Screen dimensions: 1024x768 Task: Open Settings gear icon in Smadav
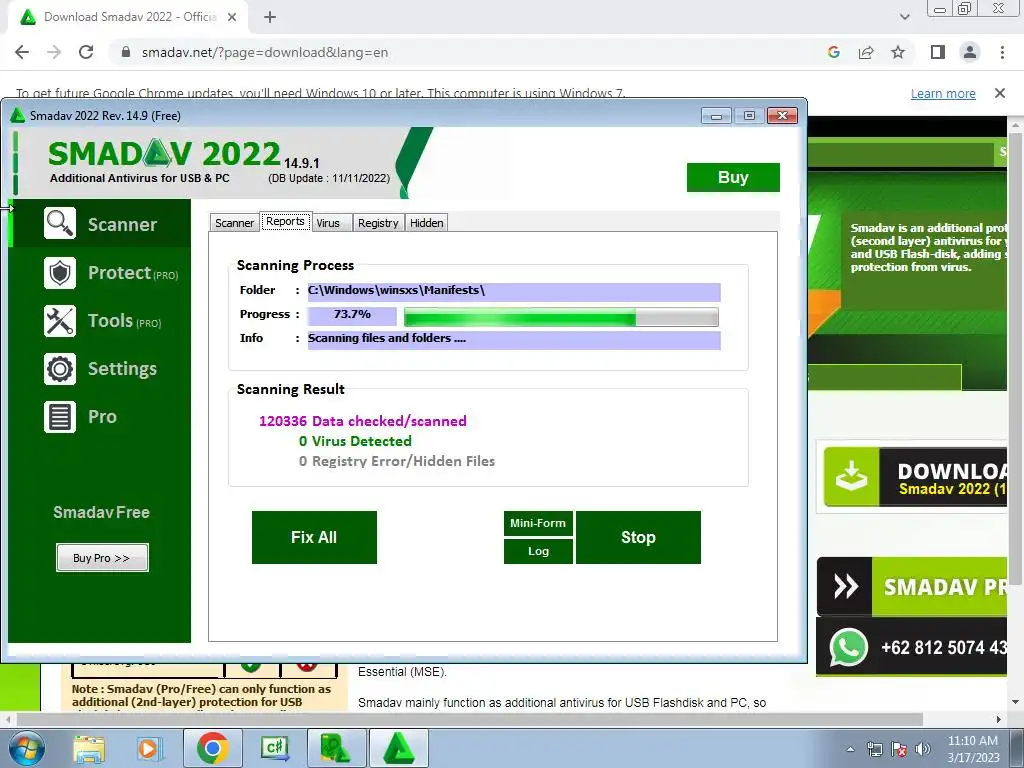(60, 369)
